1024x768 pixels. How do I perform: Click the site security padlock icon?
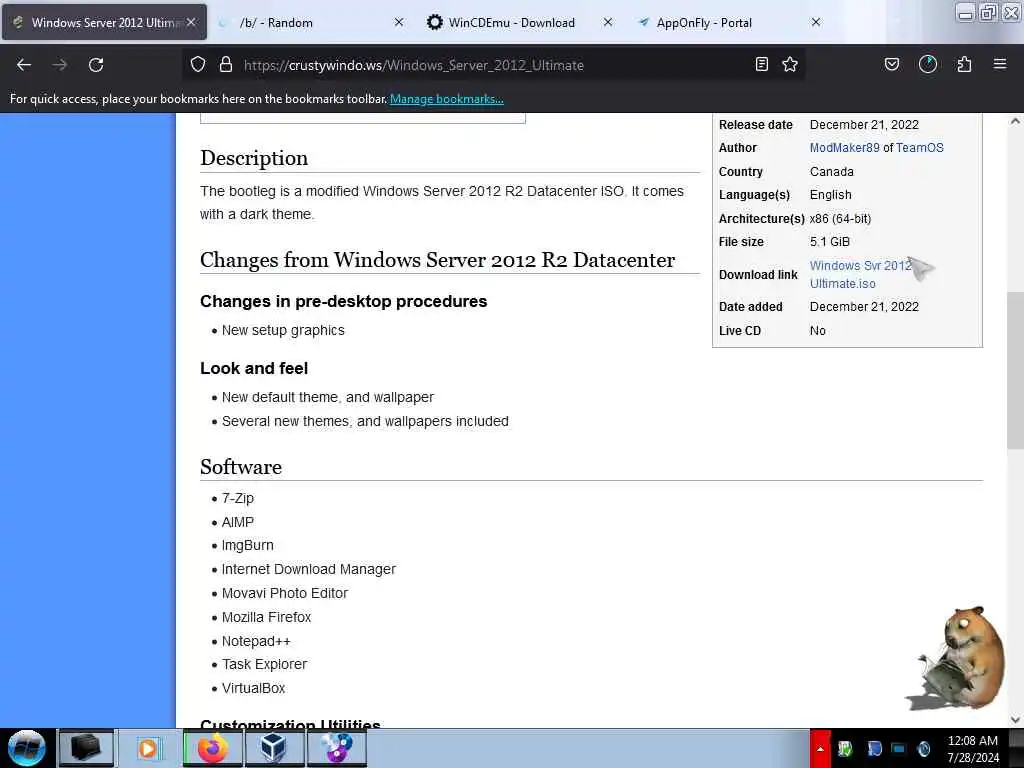click(225, 65)
